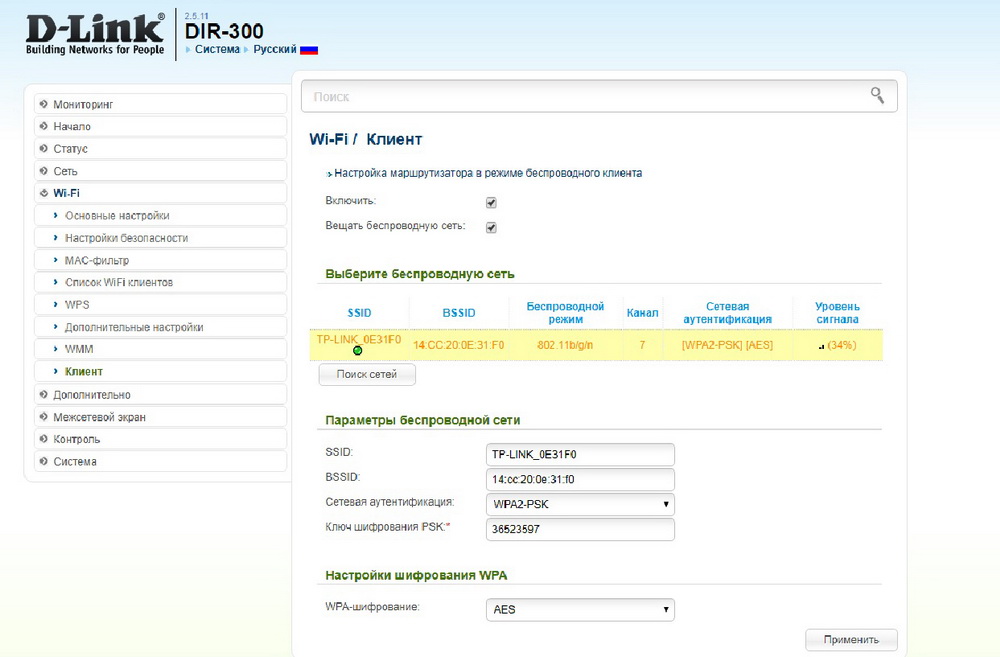The width and height of the screenshot is (1000, 657).
Task: Click the Ключ шифрования PSK field
Action: click(x=580, y=529)
